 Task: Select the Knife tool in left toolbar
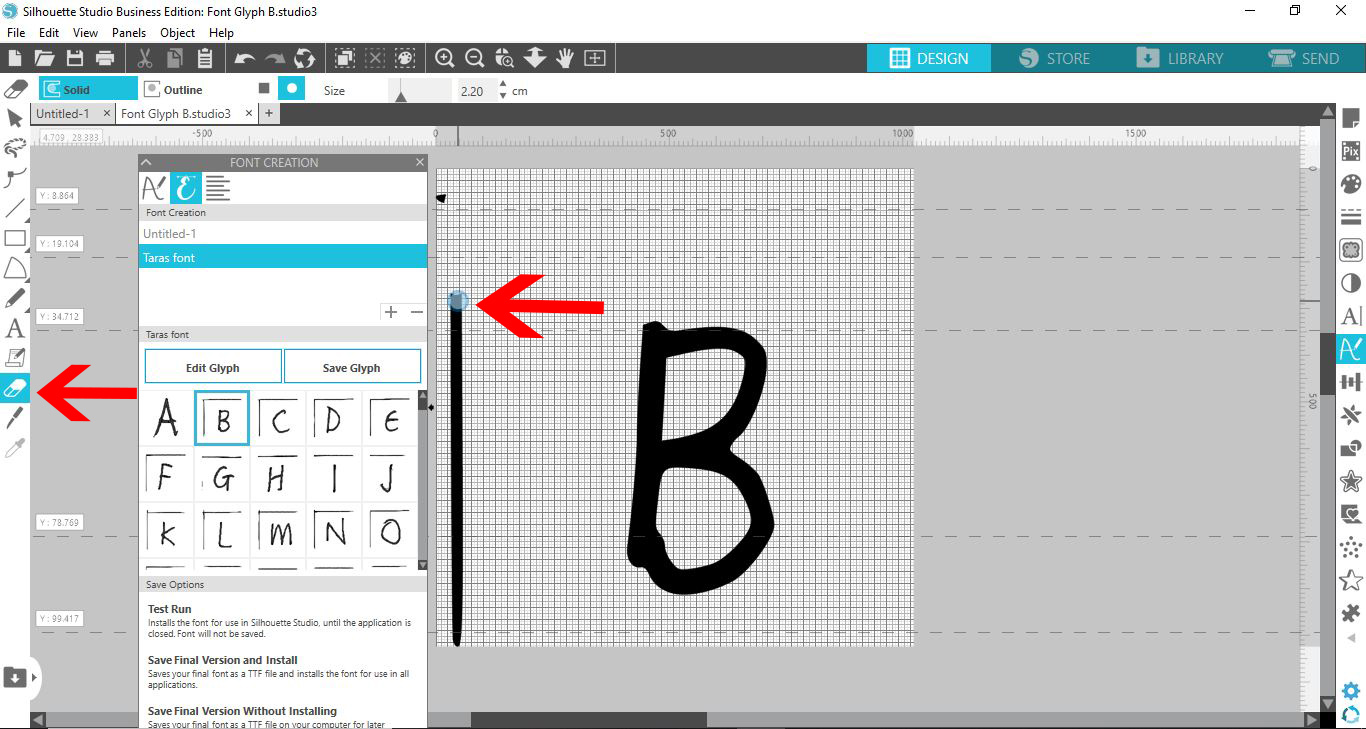click(15, 417)
